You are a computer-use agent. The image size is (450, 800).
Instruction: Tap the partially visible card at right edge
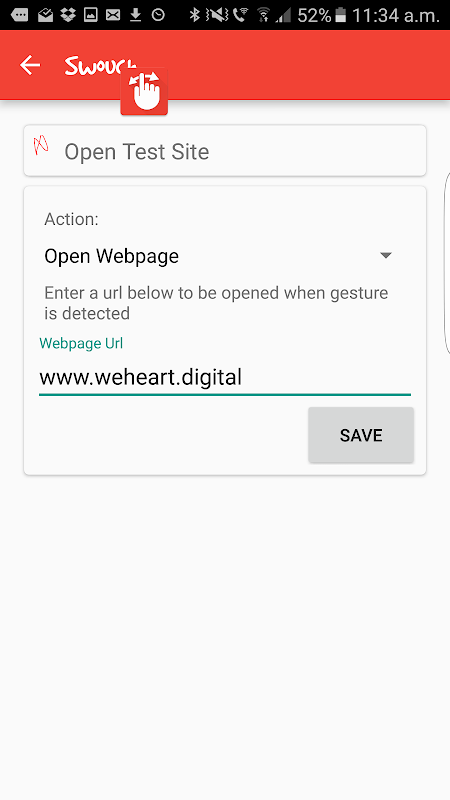tap(447, 263)
